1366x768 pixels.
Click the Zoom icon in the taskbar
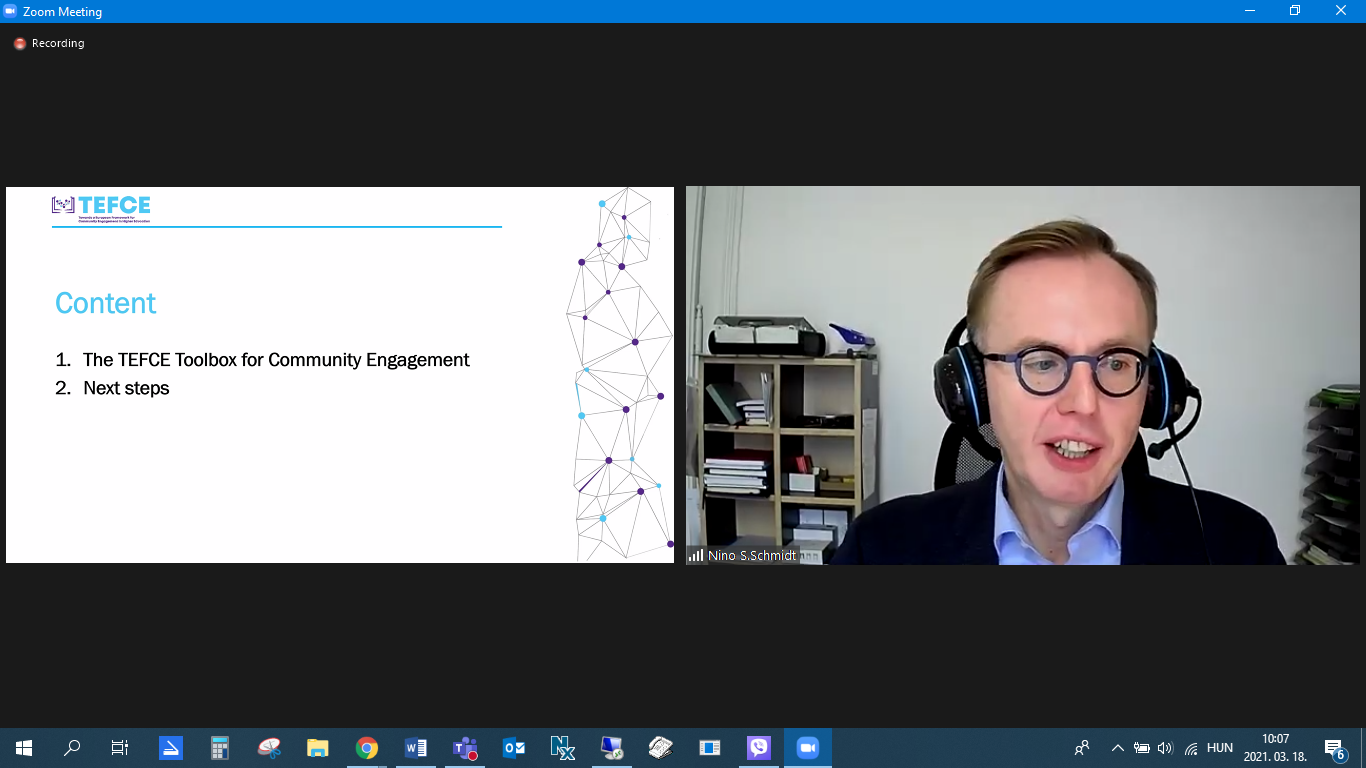(808, 748)
